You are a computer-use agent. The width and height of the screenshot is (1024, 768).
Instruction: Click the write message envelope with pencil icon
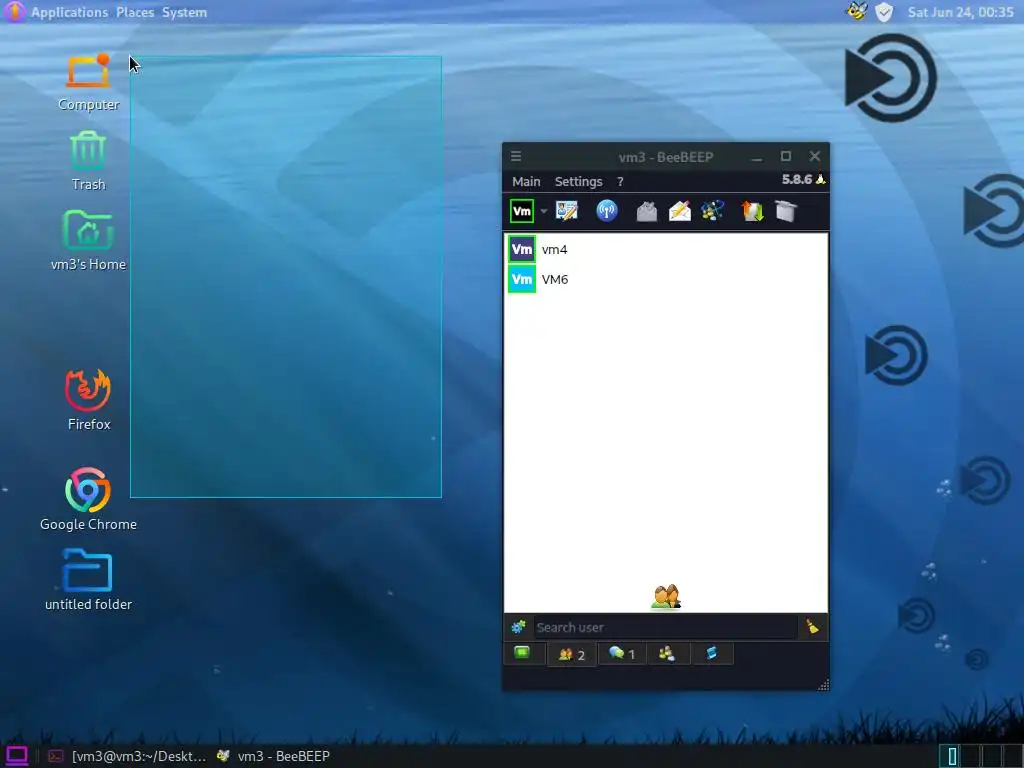[x=680, y=211]
